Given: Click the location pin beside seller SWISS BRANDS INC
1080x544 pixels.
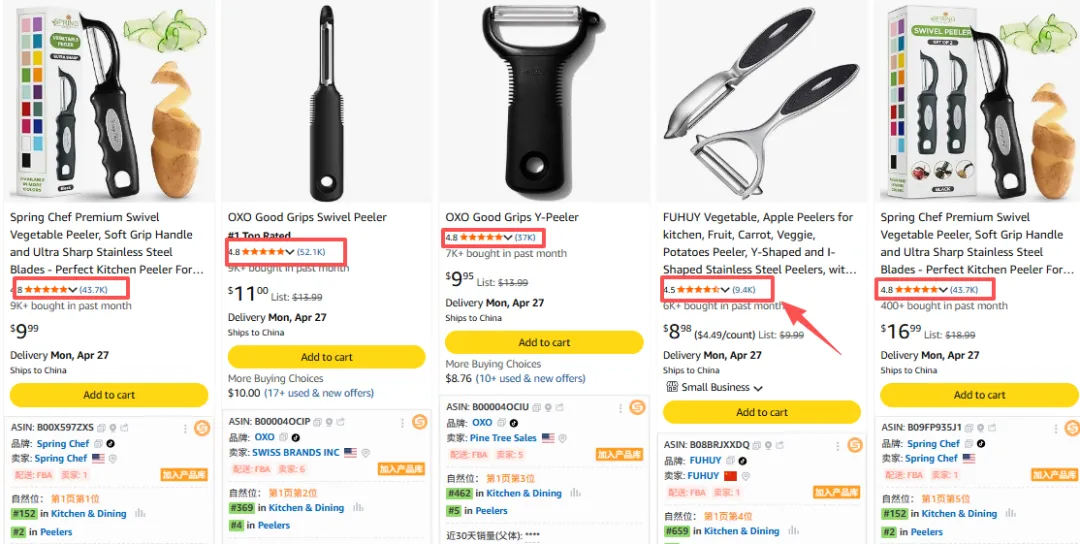Looking at the screenshot, I should click(x=366, y=453).
